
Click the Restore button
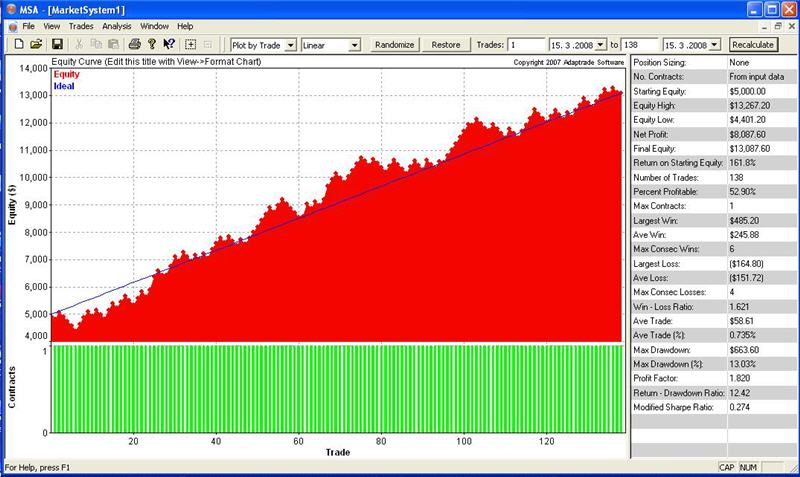click(x=445, y=45)
